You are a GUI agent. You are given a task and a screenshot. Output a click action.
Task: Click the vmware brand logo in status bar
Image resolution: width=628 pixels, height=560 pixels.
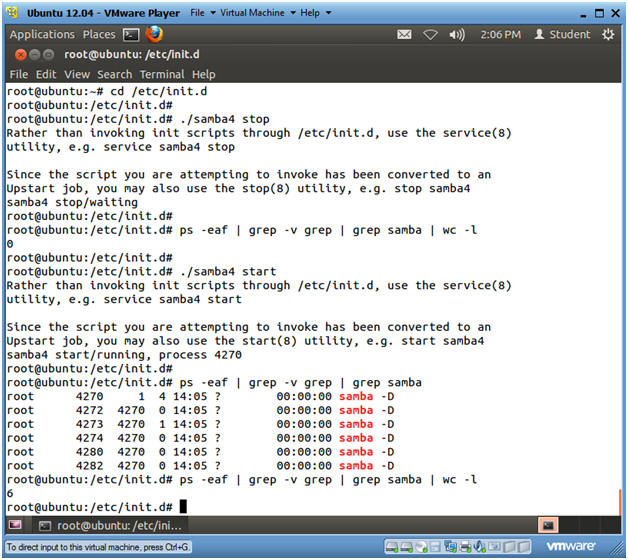coord(570,546)
